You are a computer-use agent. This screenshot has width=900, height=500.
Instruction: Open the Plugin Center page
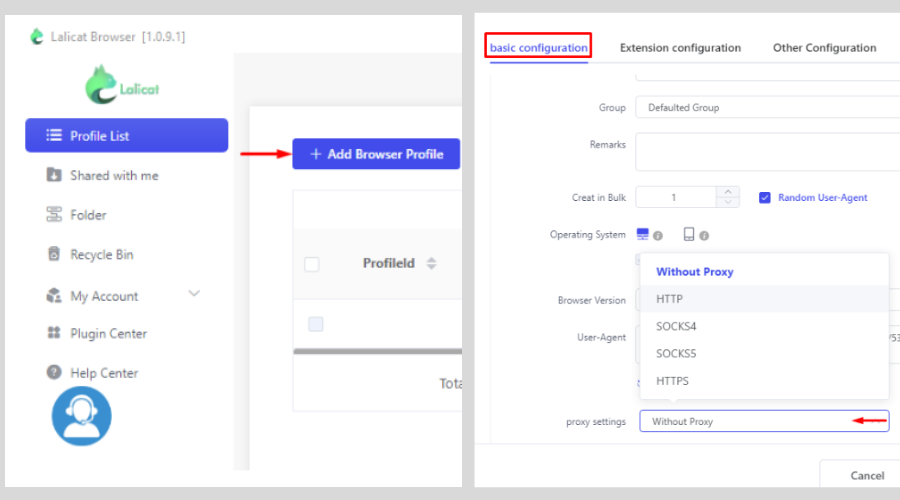point(108,333)
